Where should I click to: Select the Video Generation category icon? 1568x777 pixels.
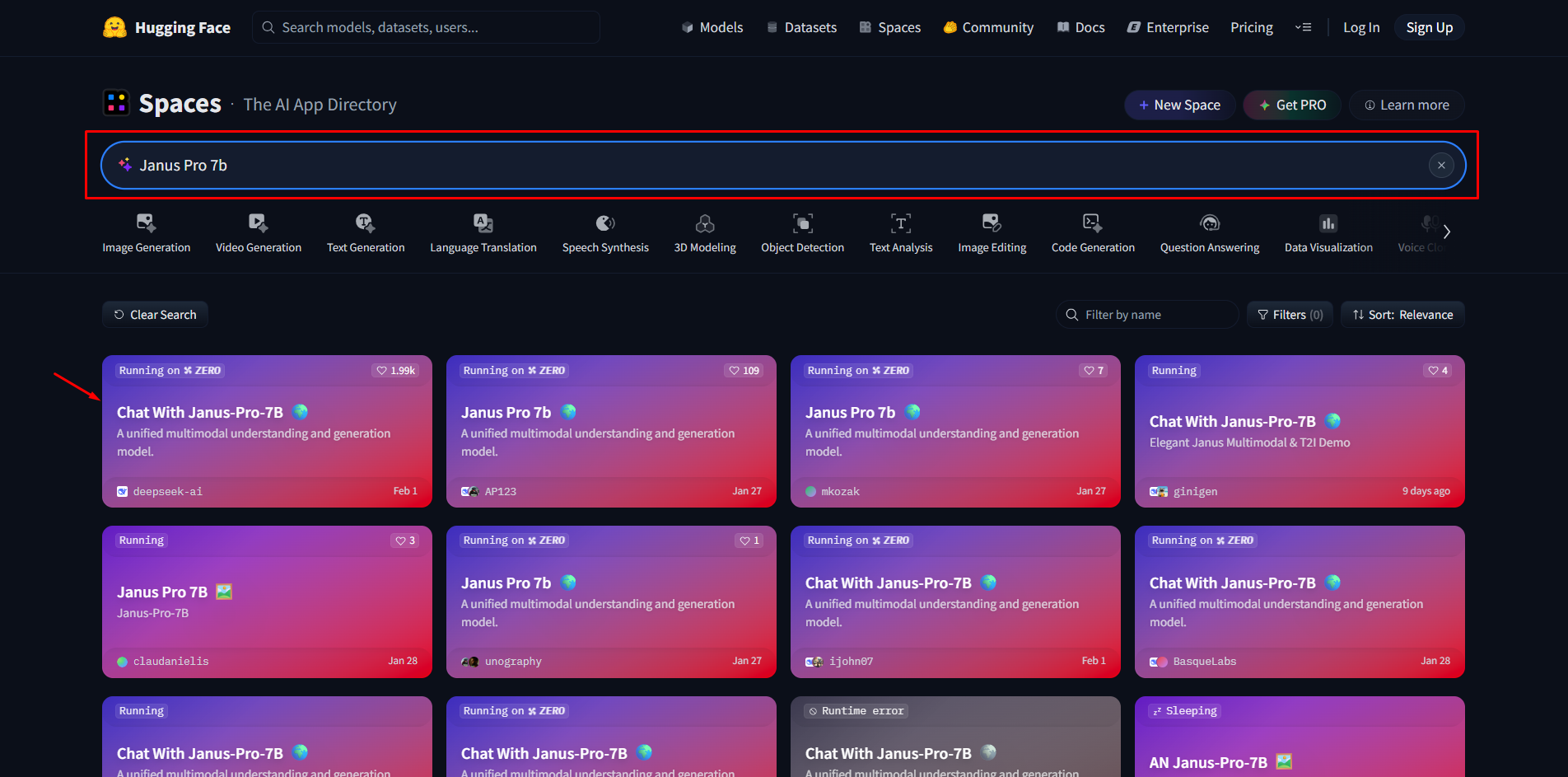click(x=258, y=222)
